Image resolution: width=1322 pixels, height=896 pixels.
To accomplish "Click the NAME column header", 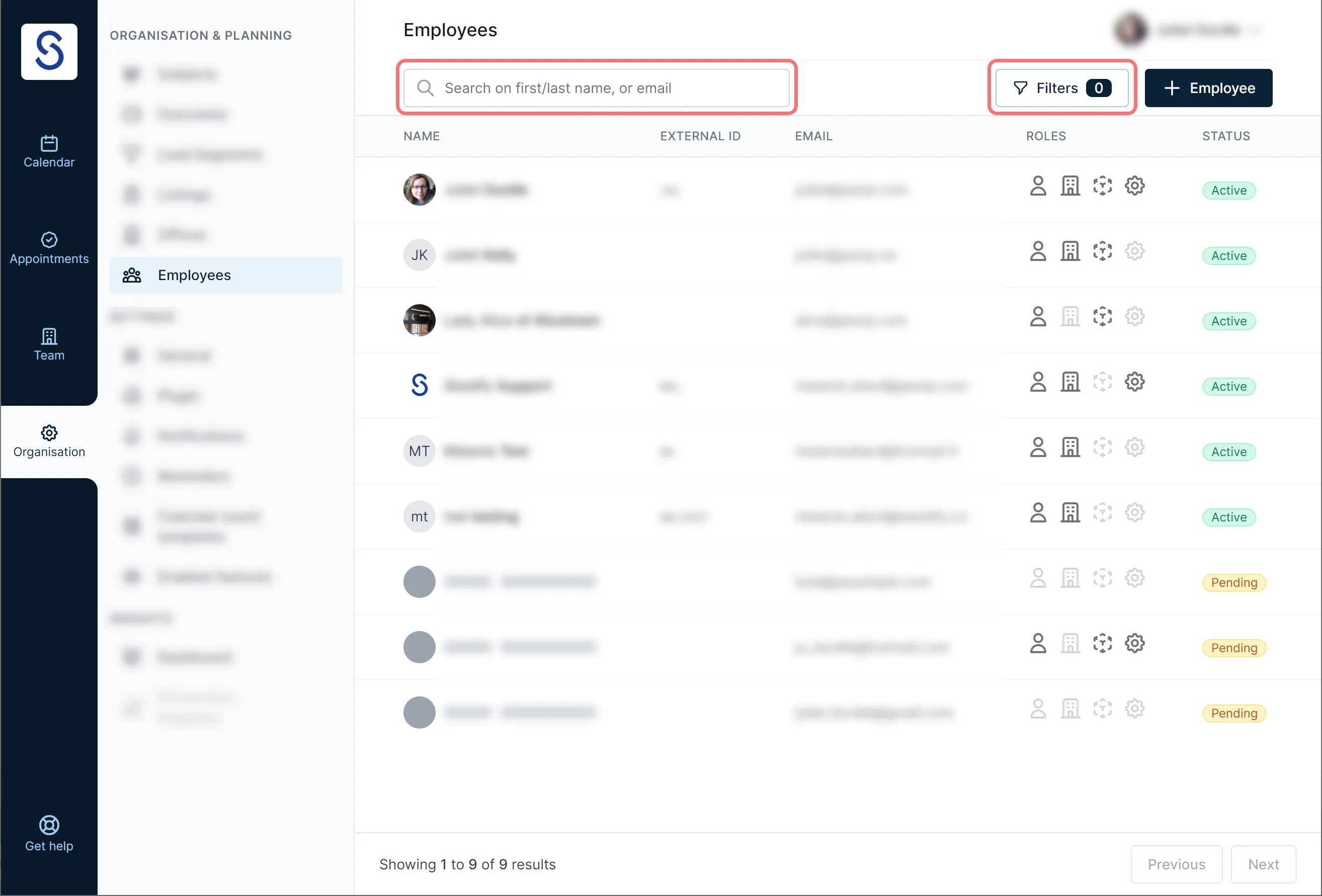I will (422, 136).
